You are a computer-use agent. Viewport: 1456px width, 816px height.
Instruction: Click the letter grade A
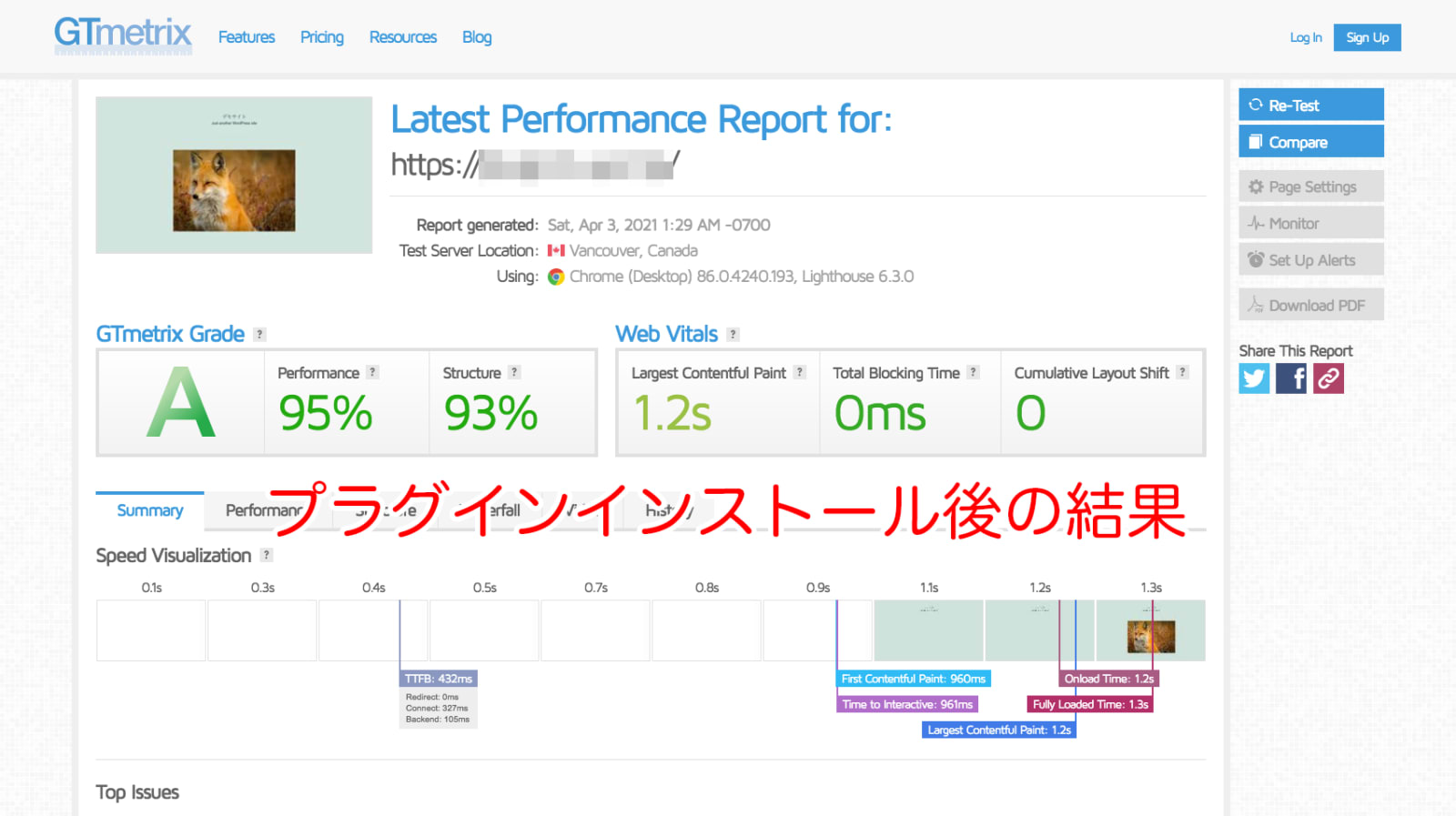pyautogui.click(x=181, y=402)
